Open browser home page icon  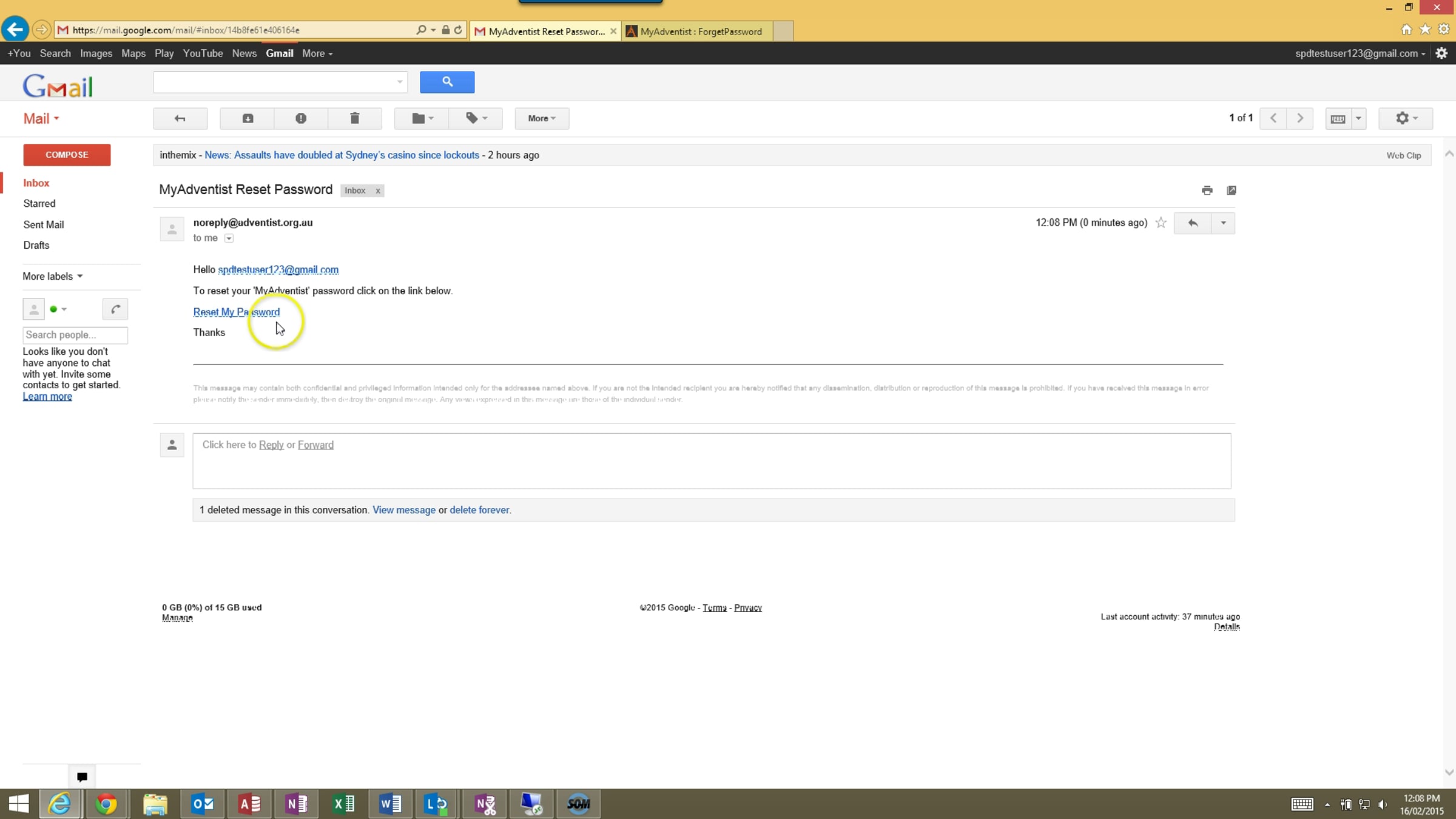[x=1406, y=29]
